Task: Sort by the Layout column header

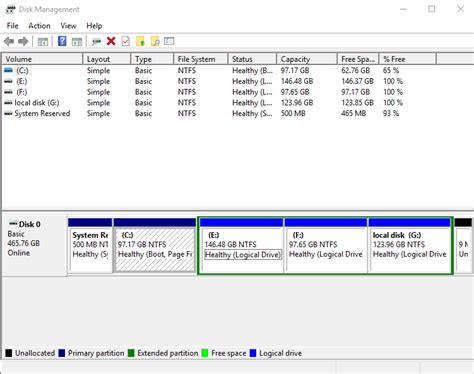Action: (107, 59)
